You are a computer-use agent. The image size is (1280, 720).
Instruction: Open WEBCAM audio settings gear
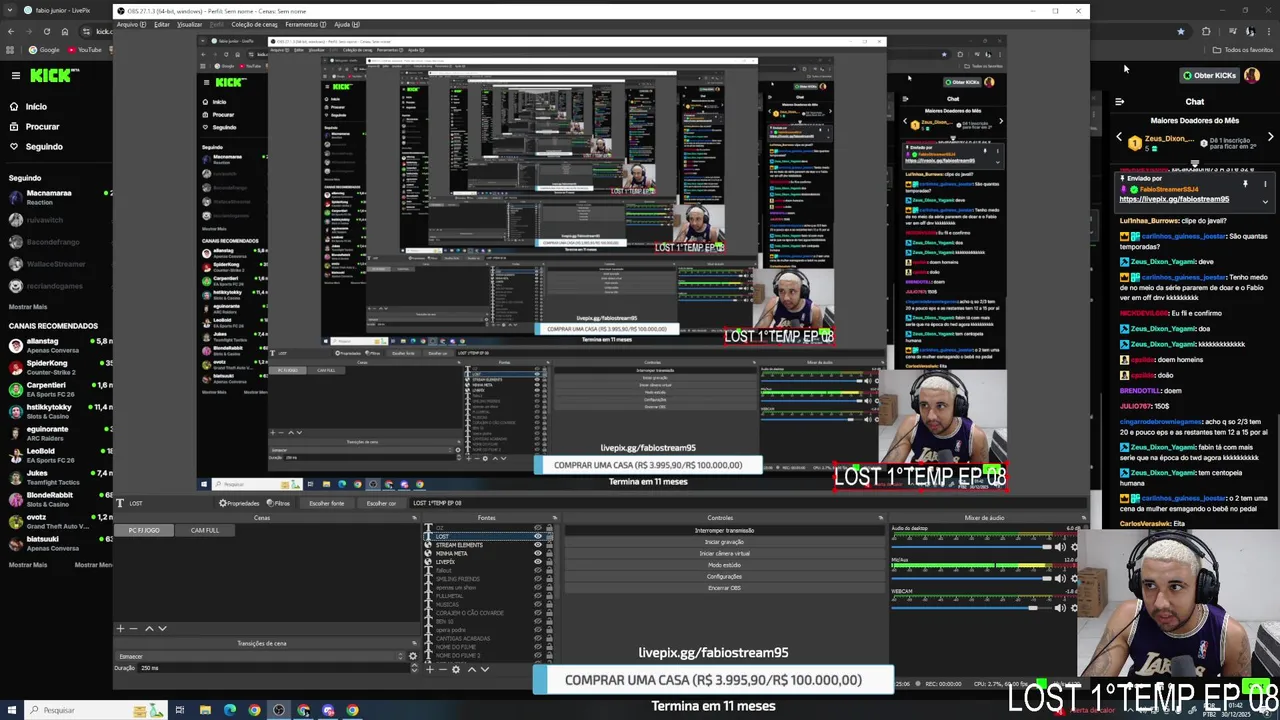(1074, 608)
